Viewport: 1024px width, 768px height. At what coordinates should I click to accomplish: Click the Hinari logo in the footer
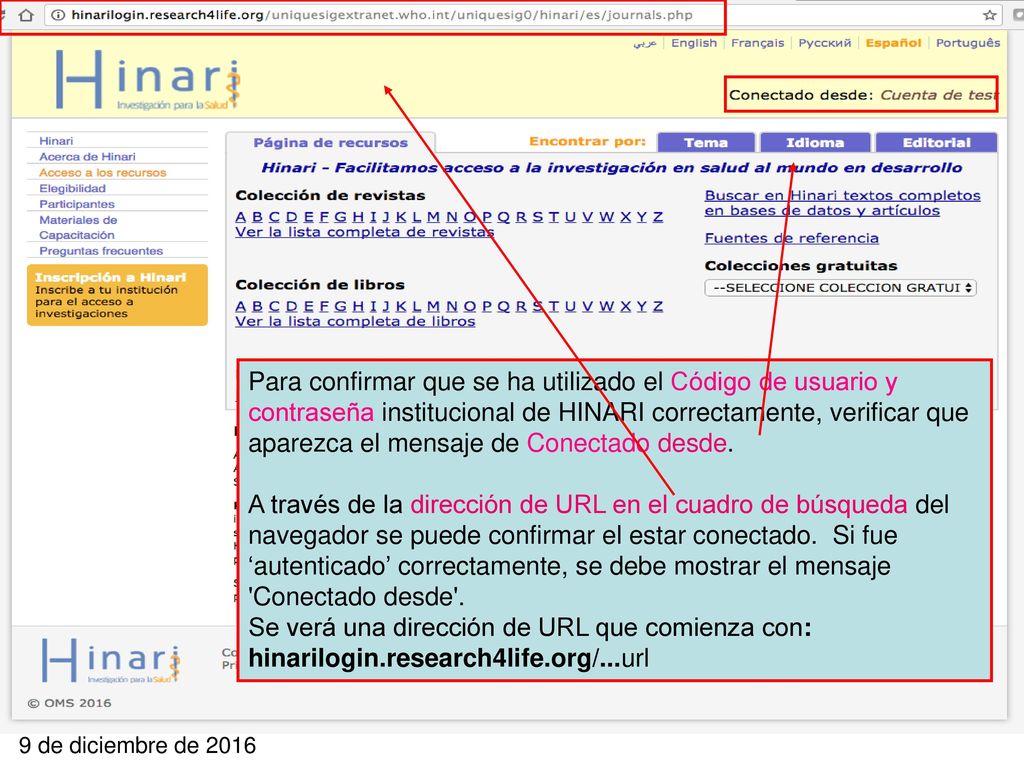click(x=110, y=660)
